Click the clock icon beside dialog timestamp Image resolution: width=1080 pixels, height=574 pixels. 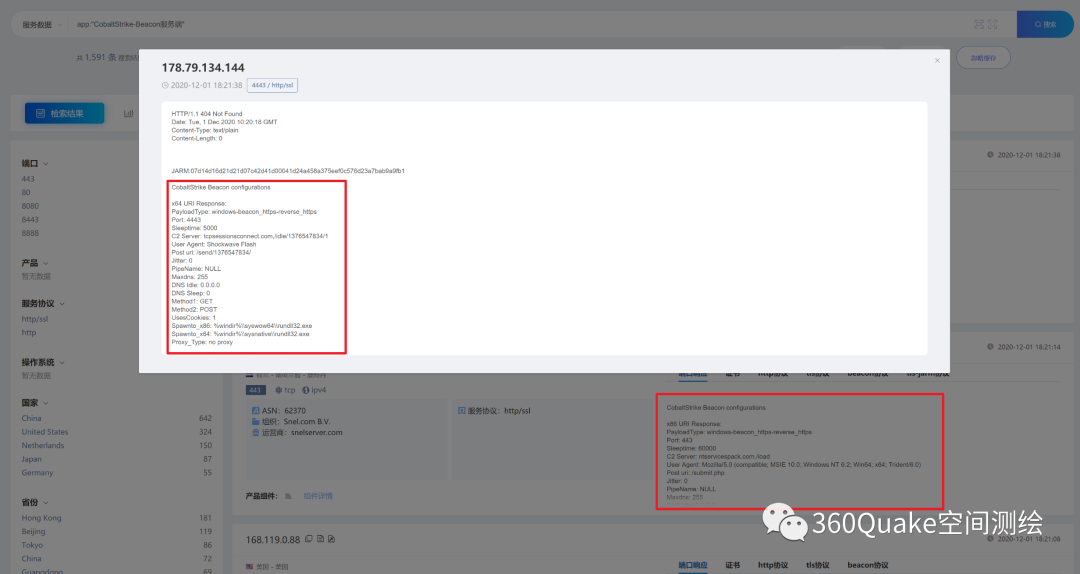[165, 85]
